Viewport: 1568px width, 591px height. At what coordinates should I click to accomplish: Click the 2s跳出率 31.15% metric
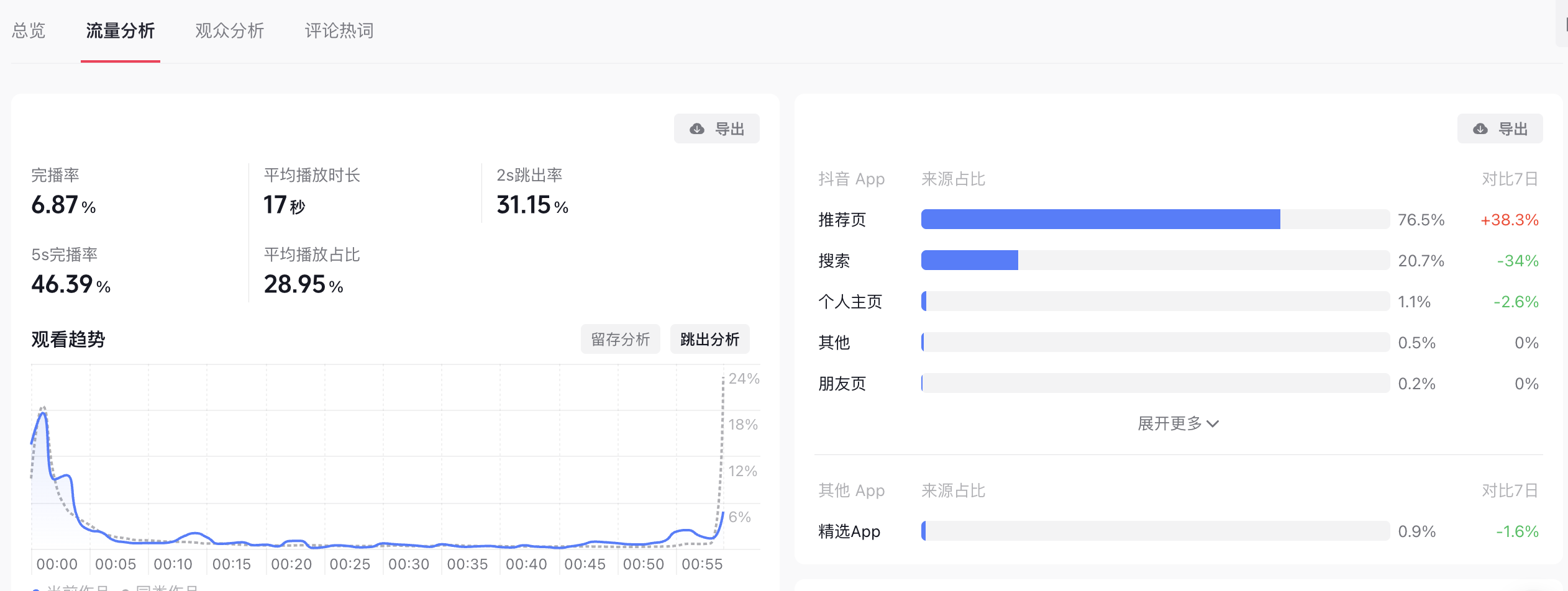[x=533, y=192]
